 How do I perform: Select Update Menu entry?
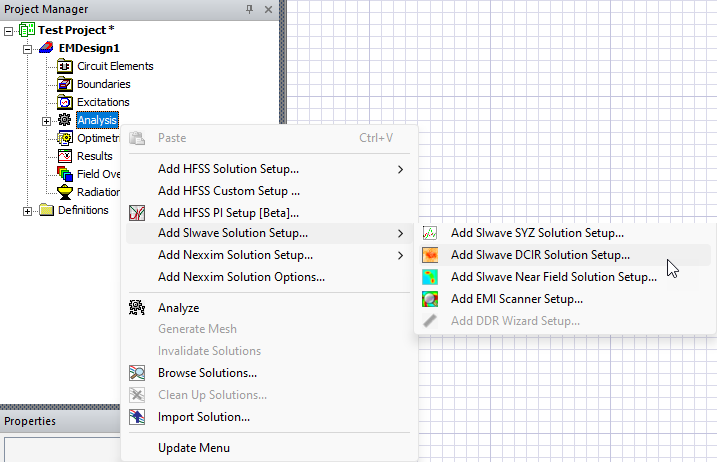click(269, 448)
